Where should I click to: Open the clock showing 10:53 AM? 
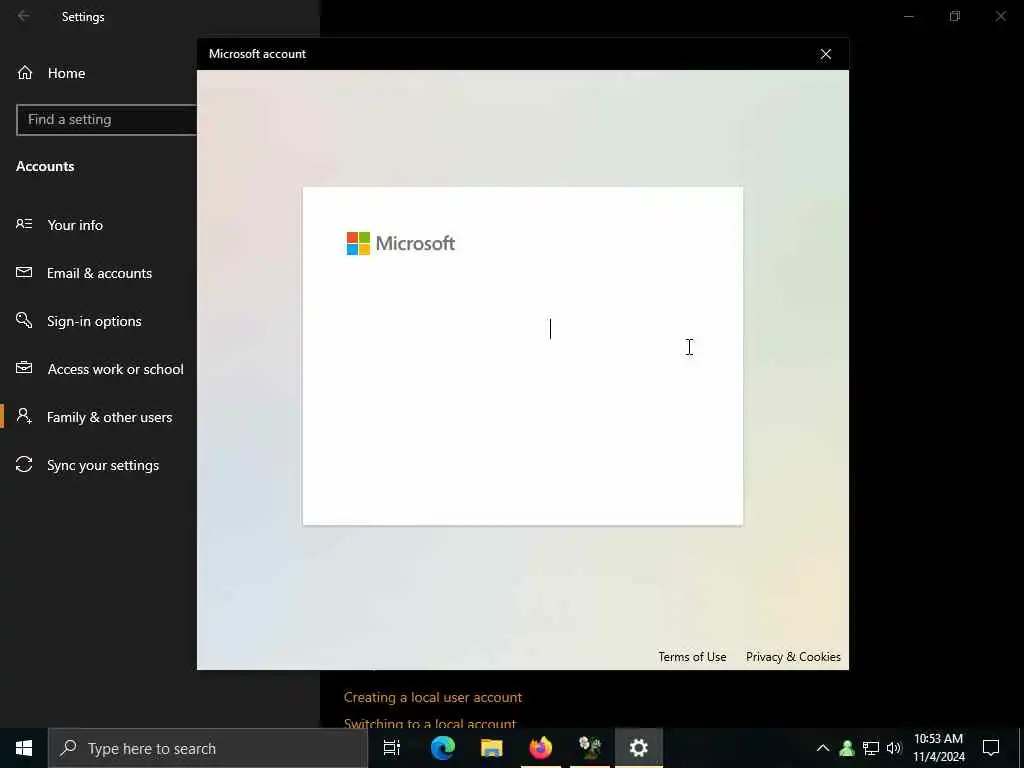[938, 748]
